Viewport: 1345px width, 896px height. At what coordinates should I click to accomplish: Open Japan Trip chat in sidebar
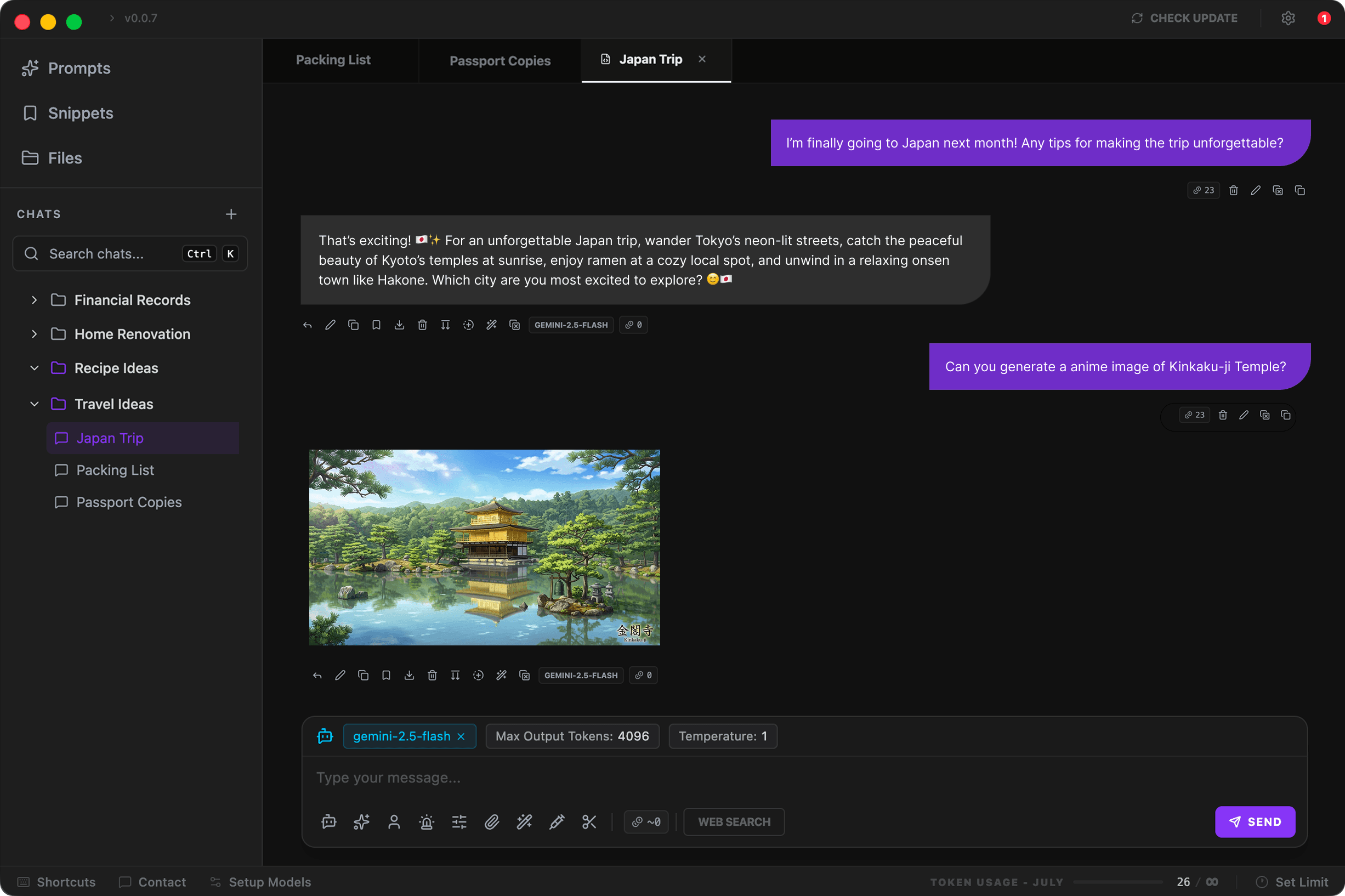[143, 438]
